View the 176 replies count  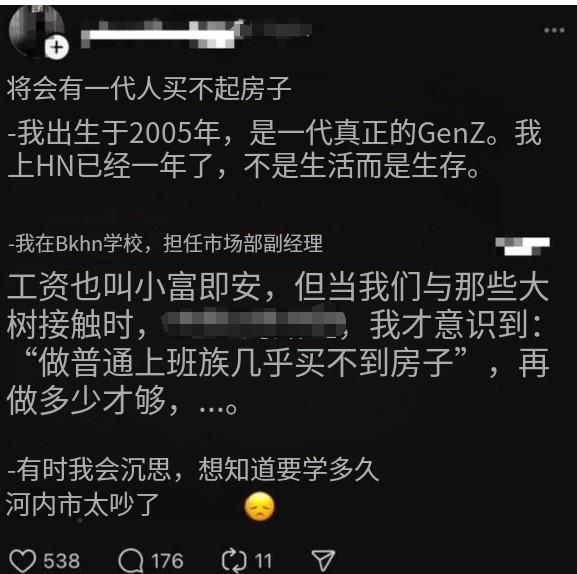[167, 561]
